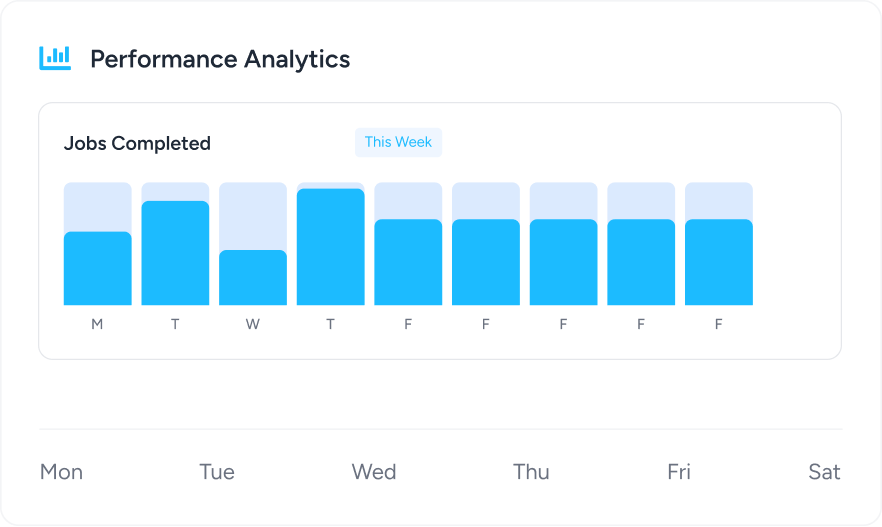Screen dimensions: 882x527
Task: Select the blue bar between M and W bars
Action: (x=175, y=252)
